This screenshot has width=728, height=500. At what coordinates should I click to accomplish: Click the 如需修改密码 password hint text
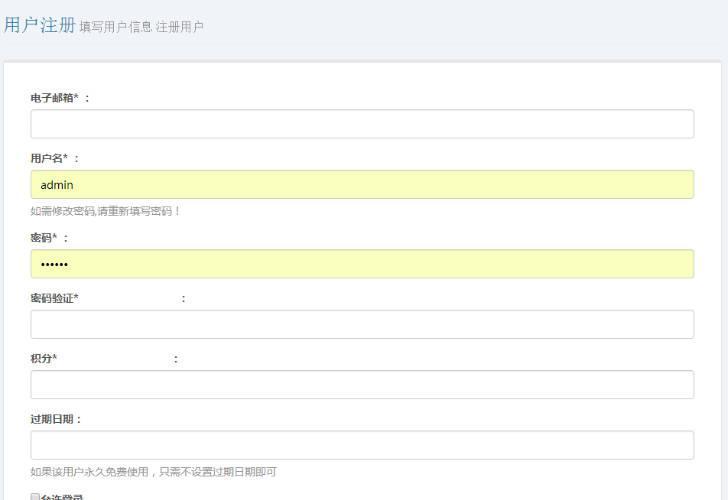coord(105,211)
